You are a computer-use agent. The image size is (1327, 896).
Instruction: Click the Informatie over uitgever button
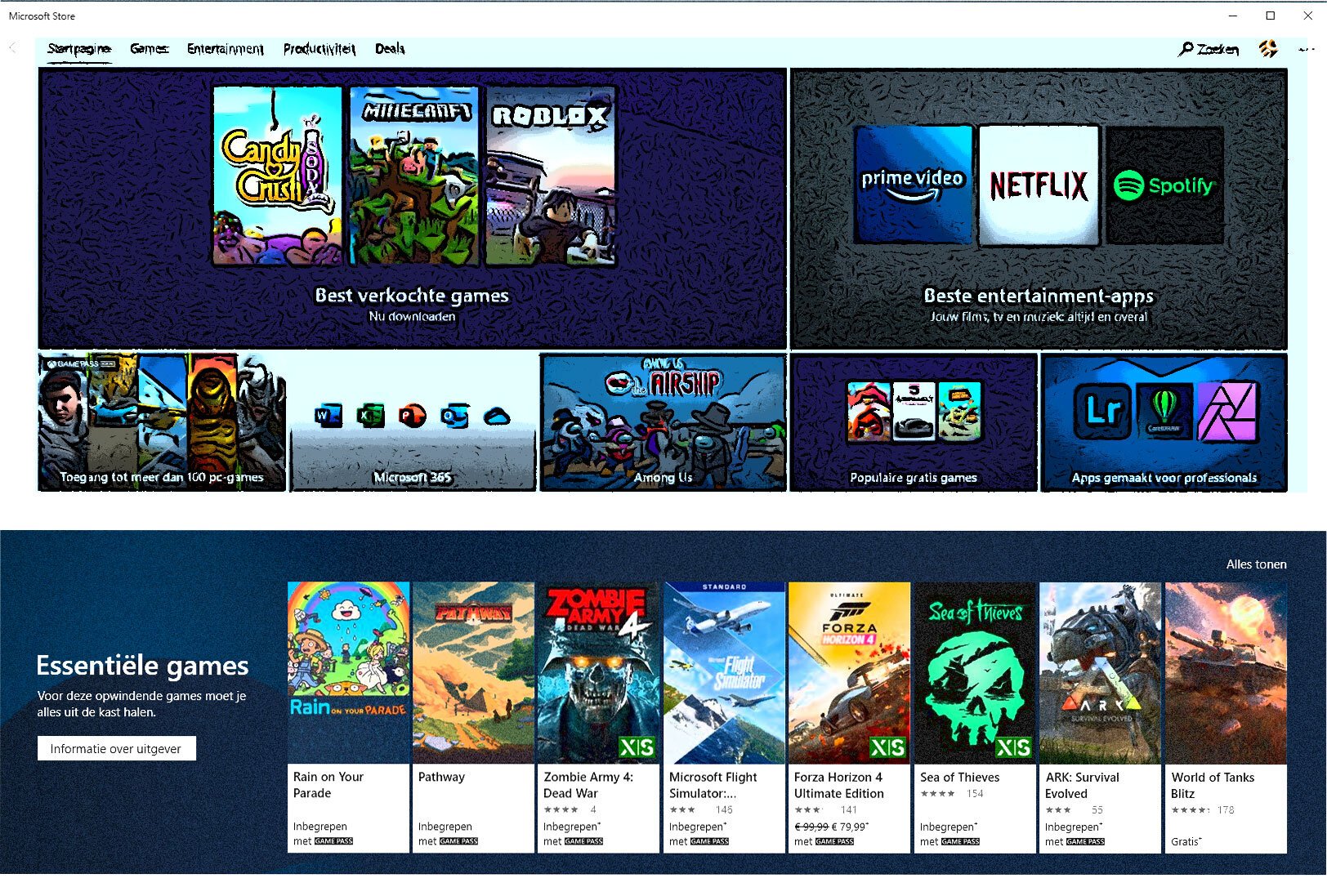(116, 748)
